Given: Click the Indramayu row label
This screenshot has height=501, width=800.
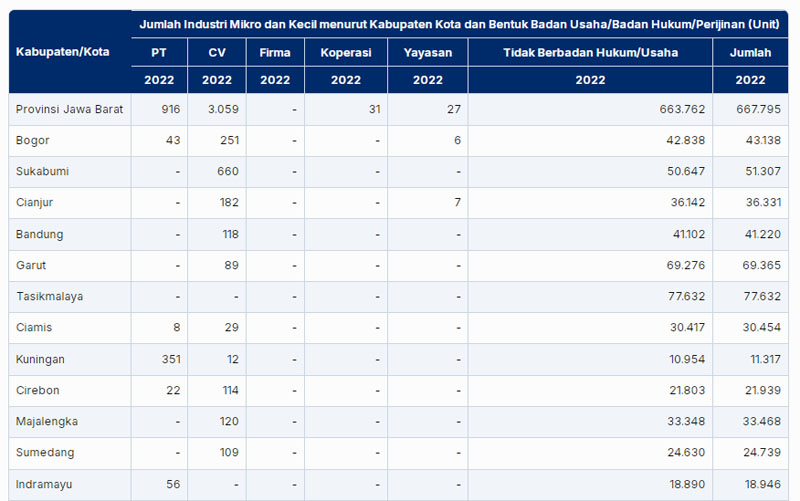Looking at the screenshot, I should [44, 484].
